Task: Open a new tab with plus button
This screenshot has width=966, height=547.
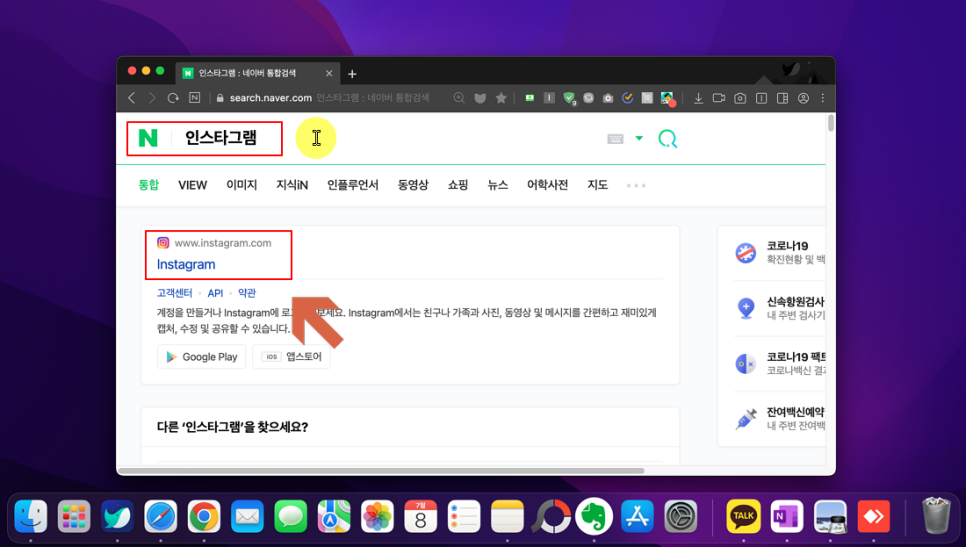Action: pyautogui.click(x=352, y=74)
